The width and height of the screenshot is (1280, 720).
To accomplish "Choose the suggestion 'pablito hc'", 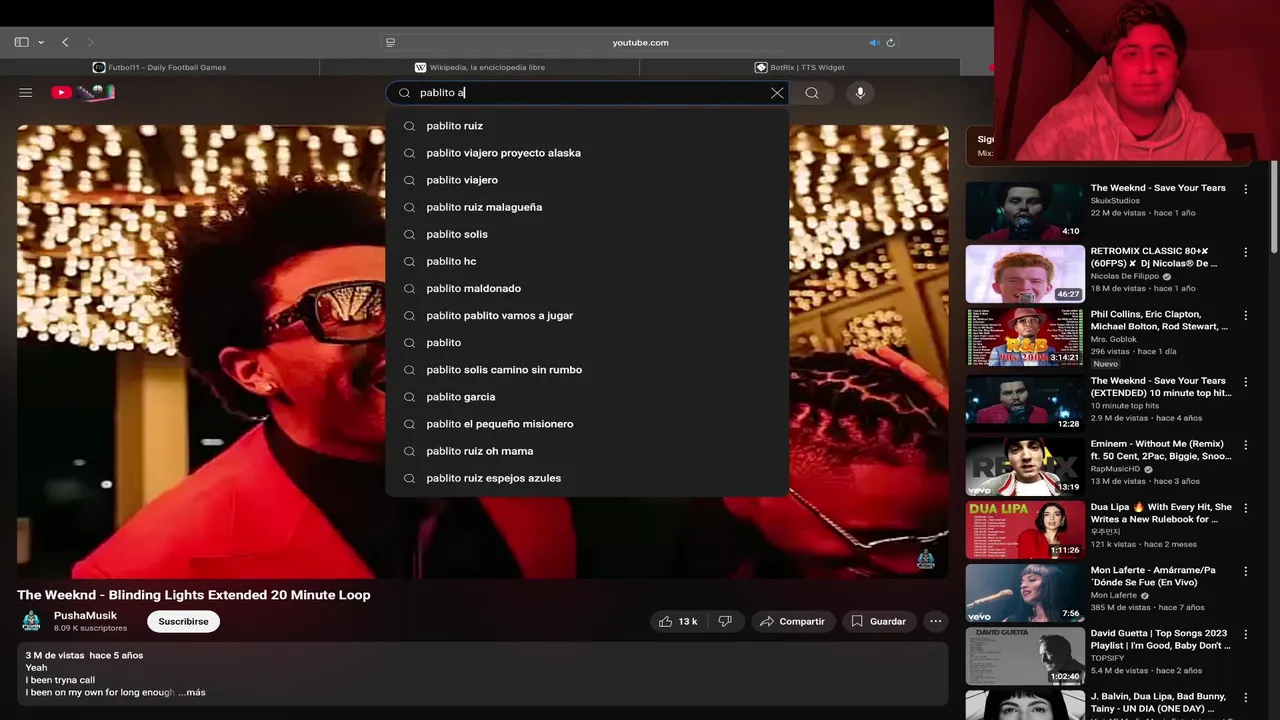I will pos(587,261).
